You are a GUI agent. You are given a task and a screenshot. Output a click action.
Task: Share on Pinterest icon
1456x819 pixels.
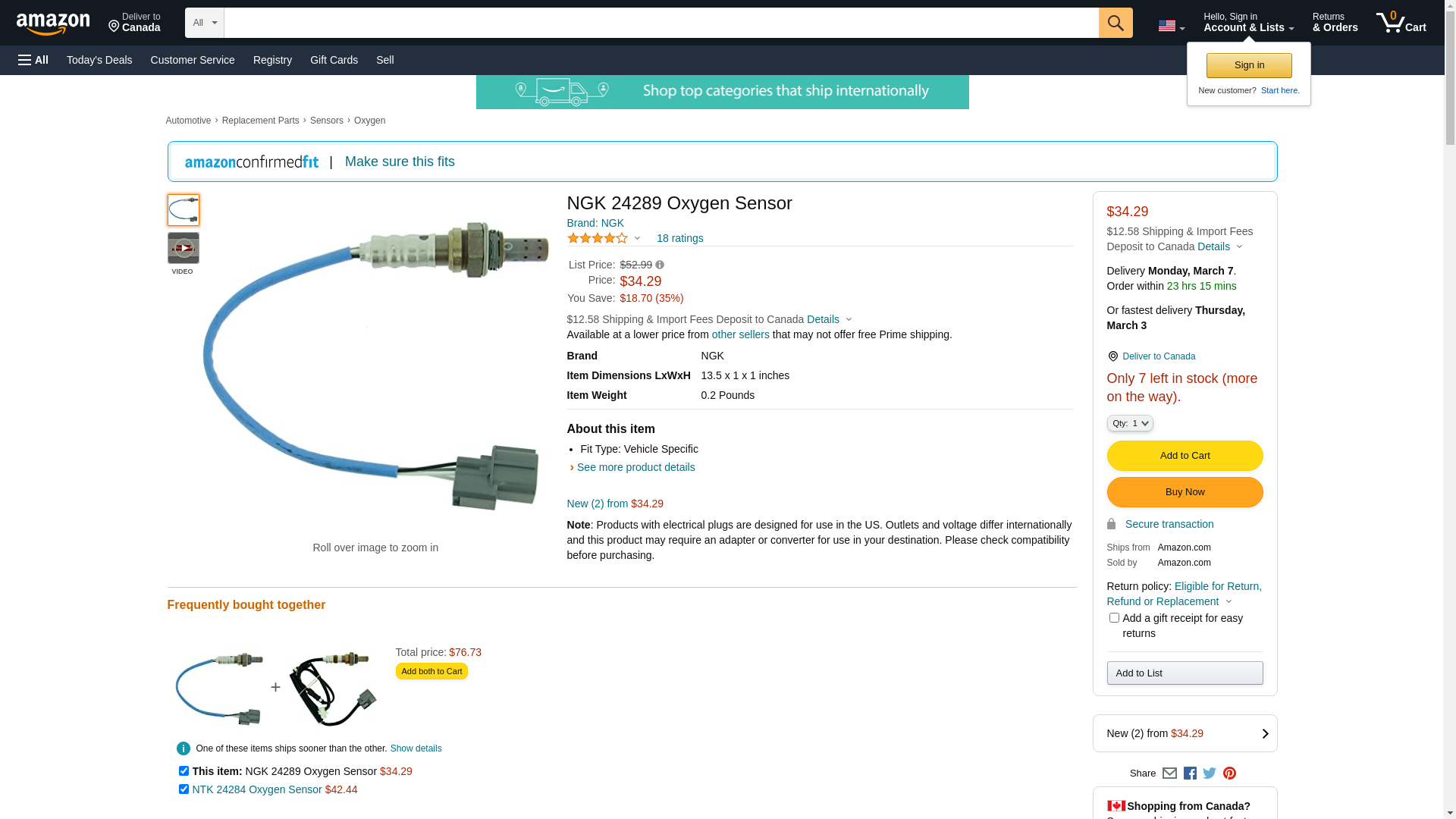click(x=1229, y=773)
